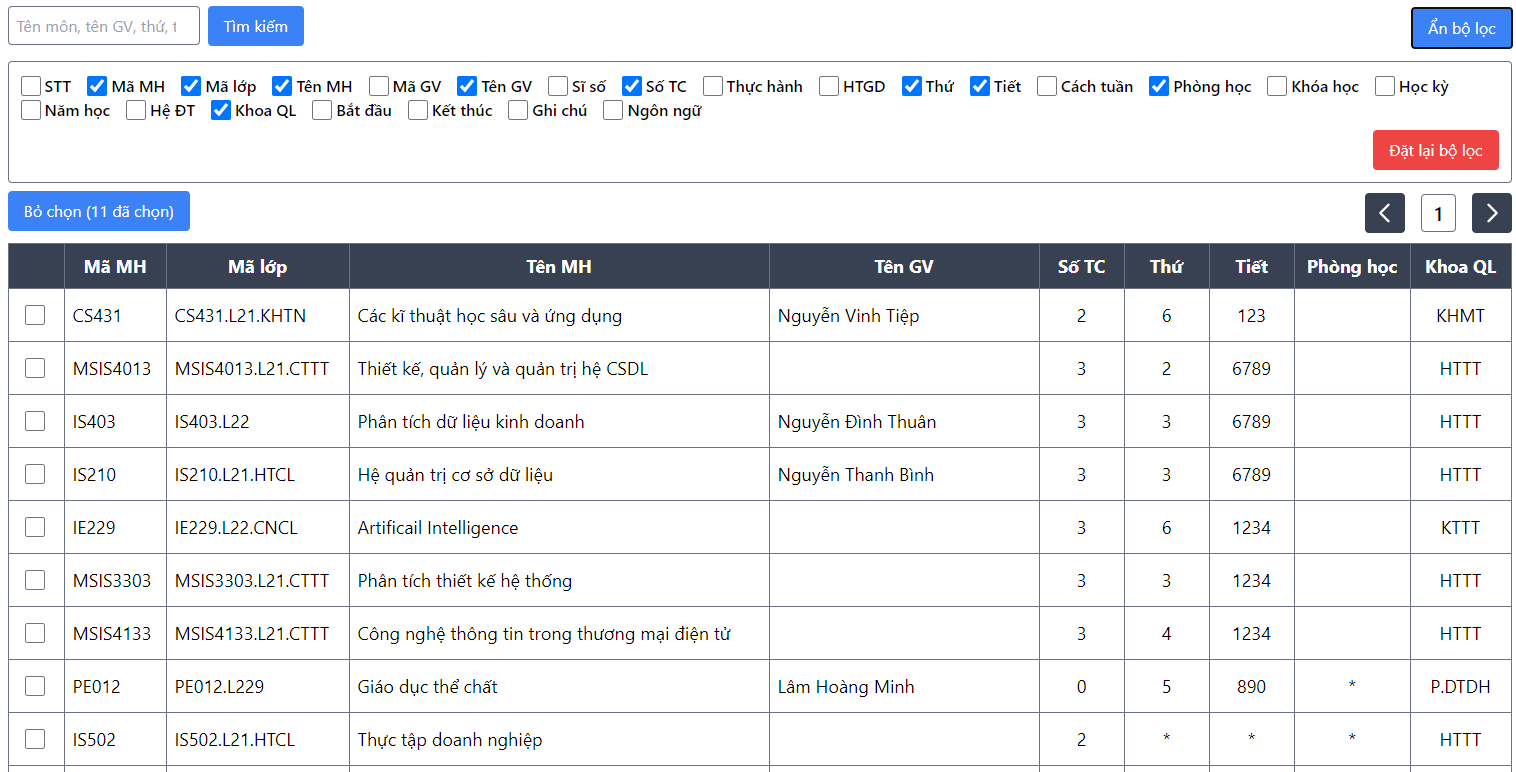Select the MSIS3303 row checkbox
This screenshot has height=772, width=1516.
35,580
